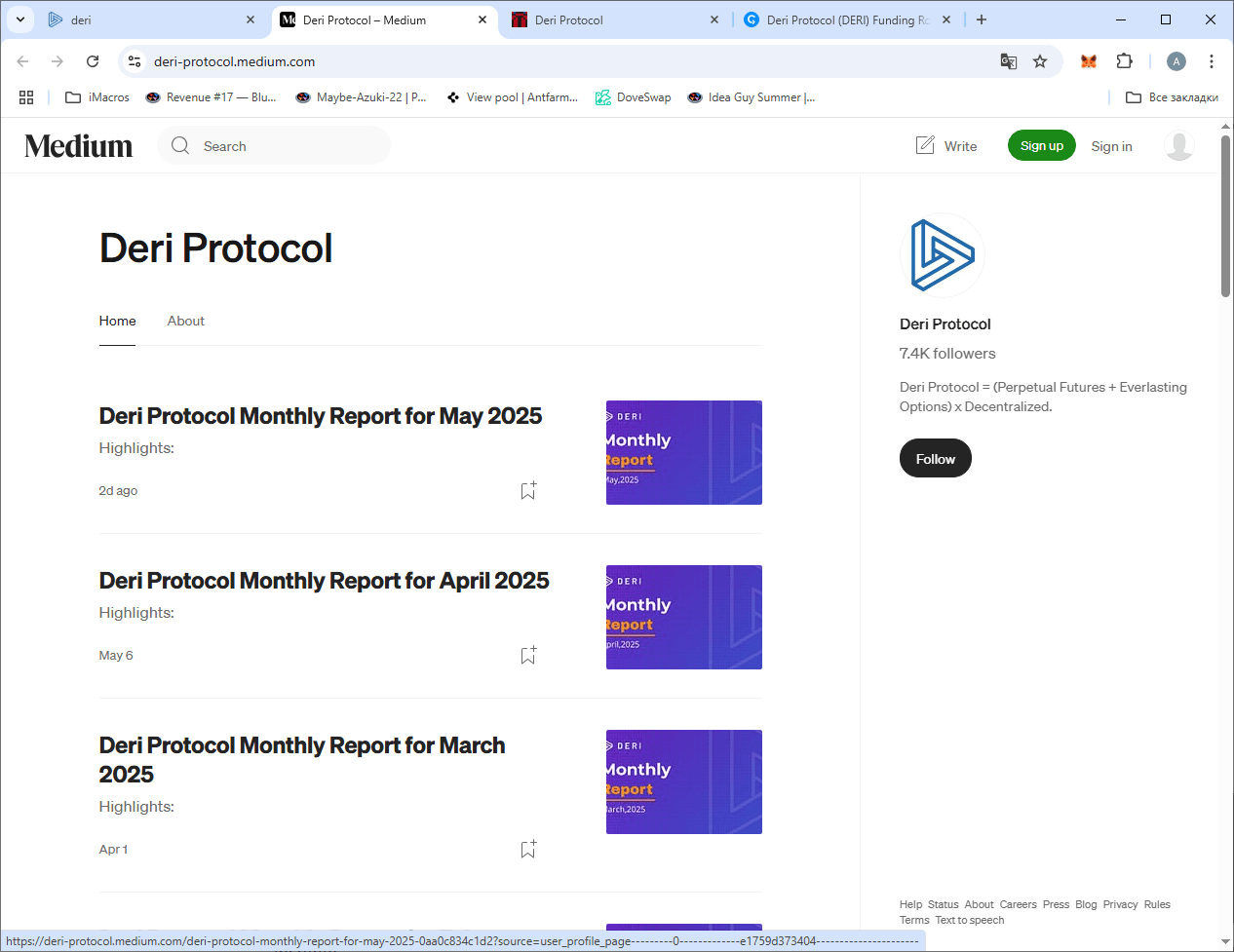Screen dimensions: 1234x952
Task: Save the April 2025 report bookmark icon
Action: point(528,655)
